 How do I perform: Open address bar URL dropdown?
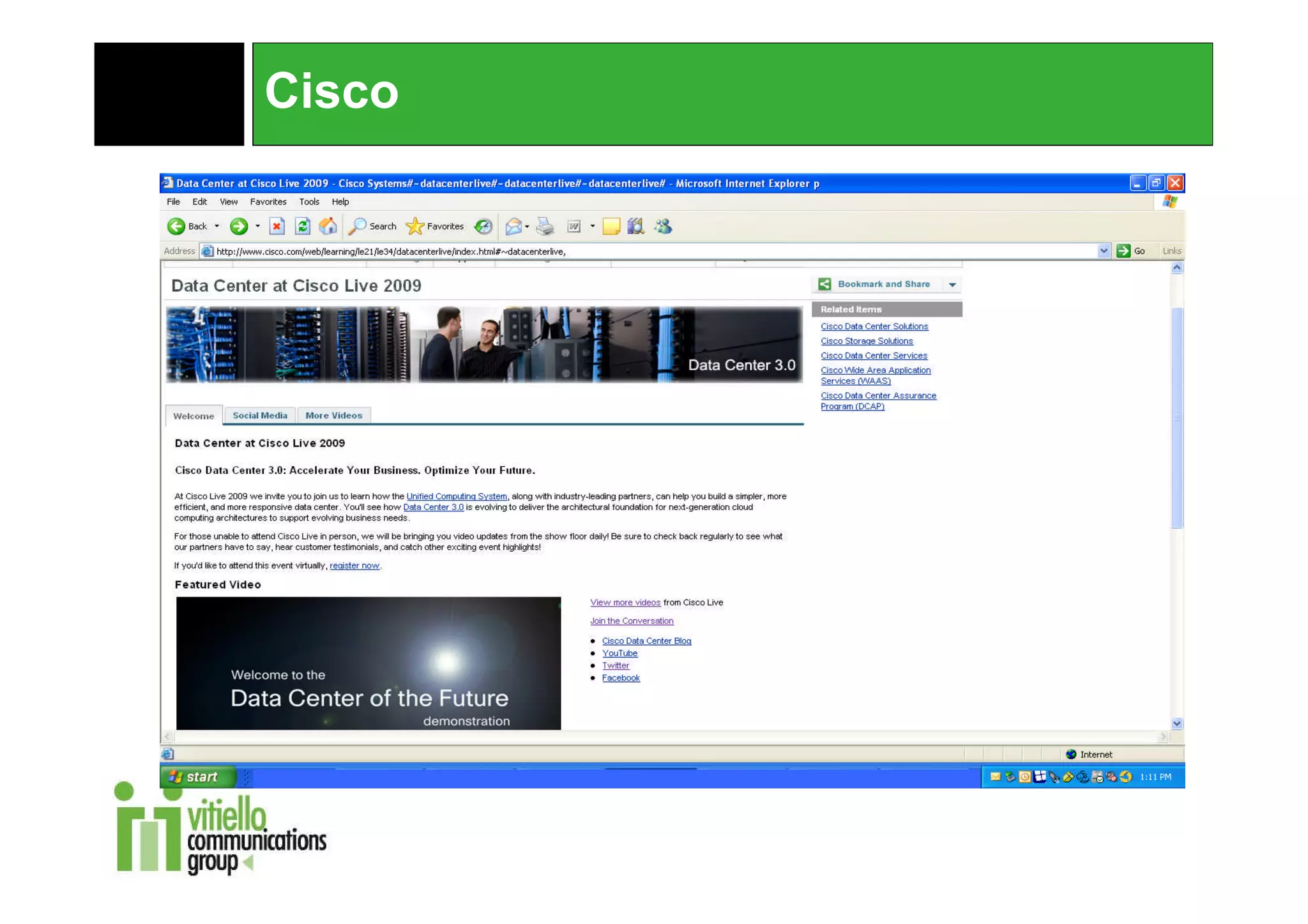pyautogui.click(x=1104, y=251)
